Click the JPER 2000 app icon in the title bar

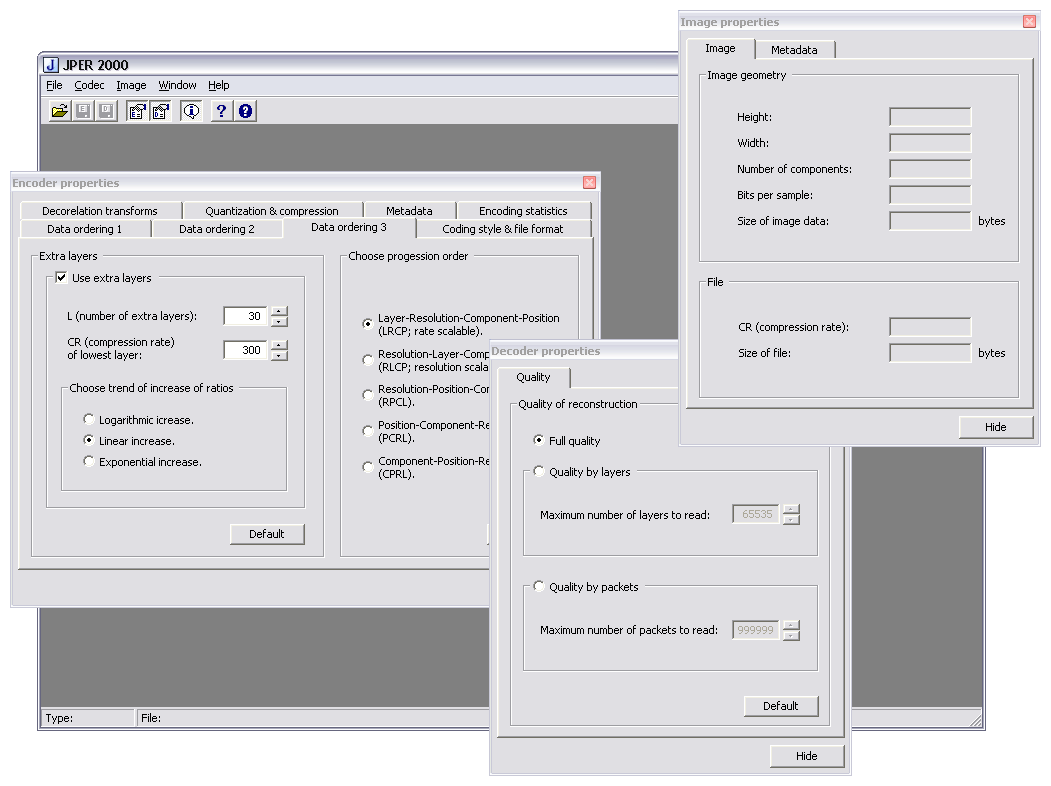click(x=51, y=65)
